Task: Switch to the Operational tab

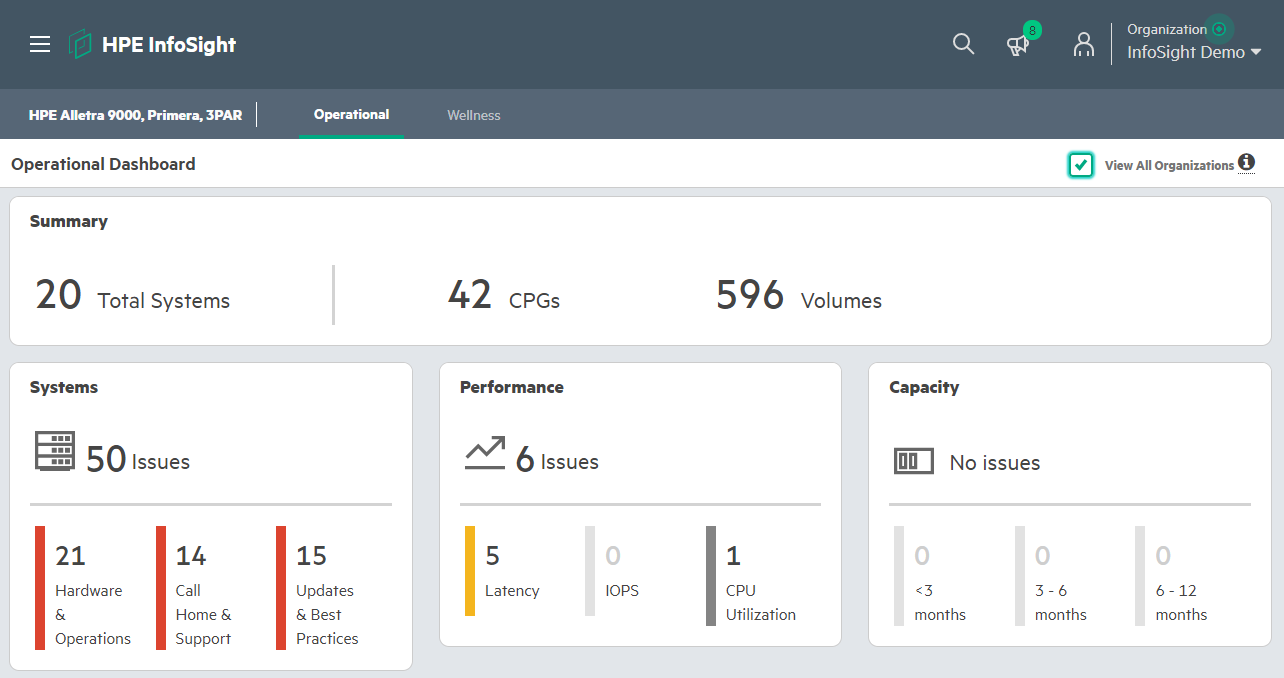Action: click(351, 115)
